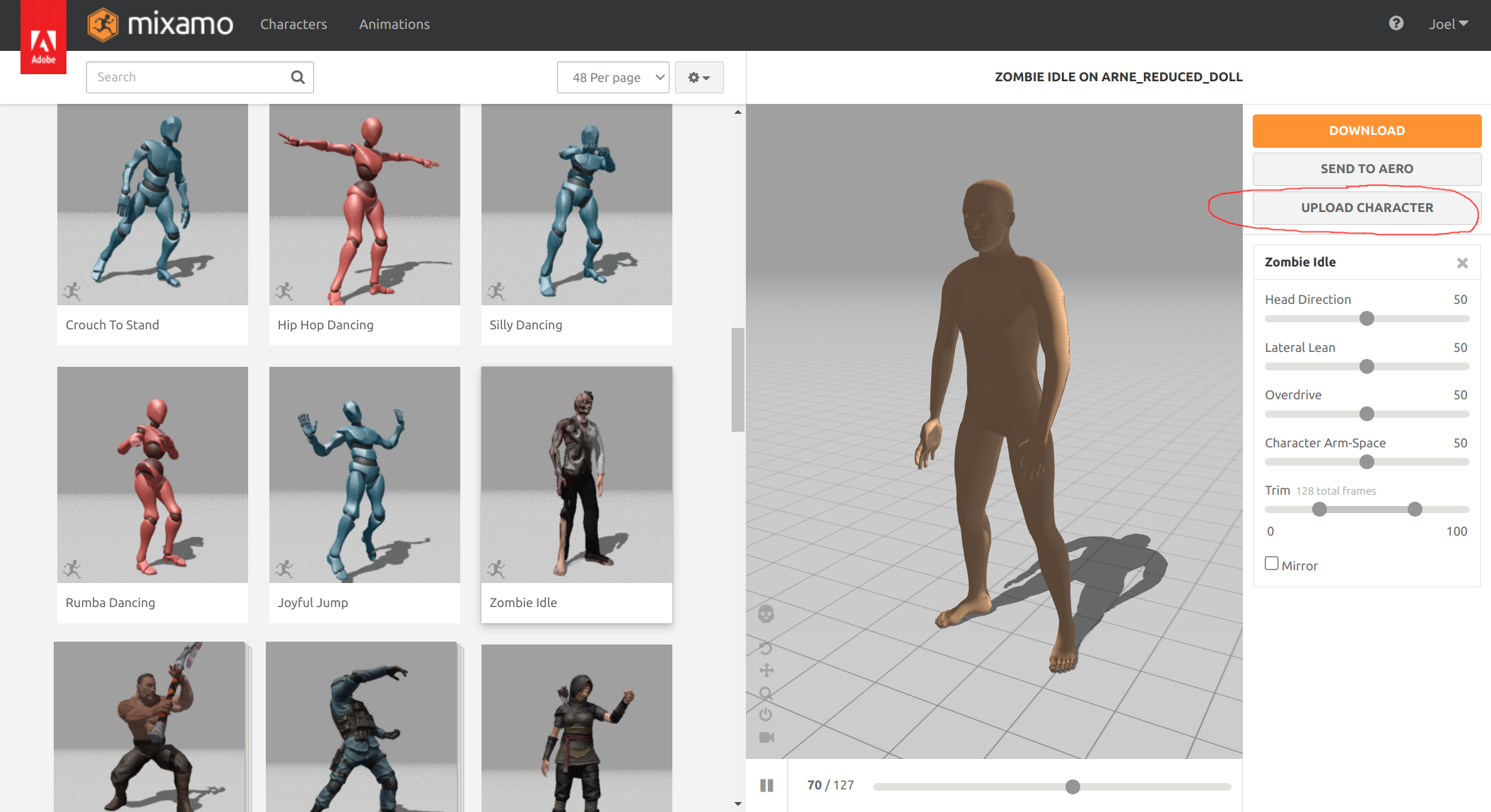The width and height of the screenshot is (1491, 812).
Task: Click the animation list scroll down arrow
Action: 737,804
